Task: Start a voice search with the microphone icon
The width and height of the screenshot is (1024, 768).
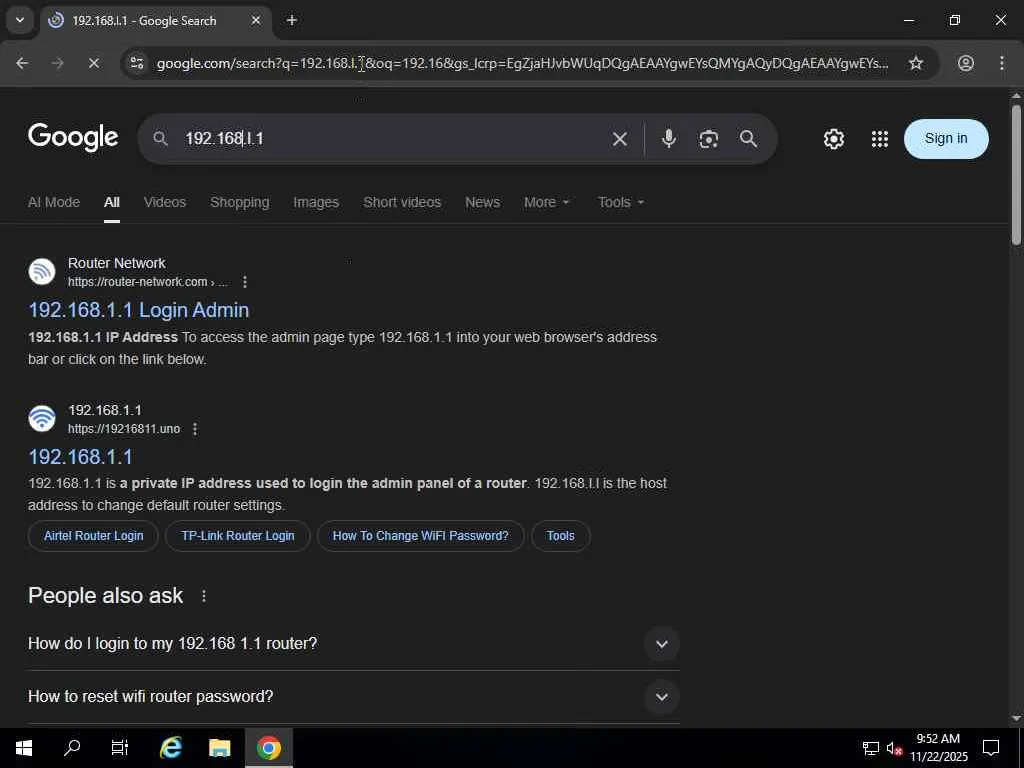Action: click(668, 138)
